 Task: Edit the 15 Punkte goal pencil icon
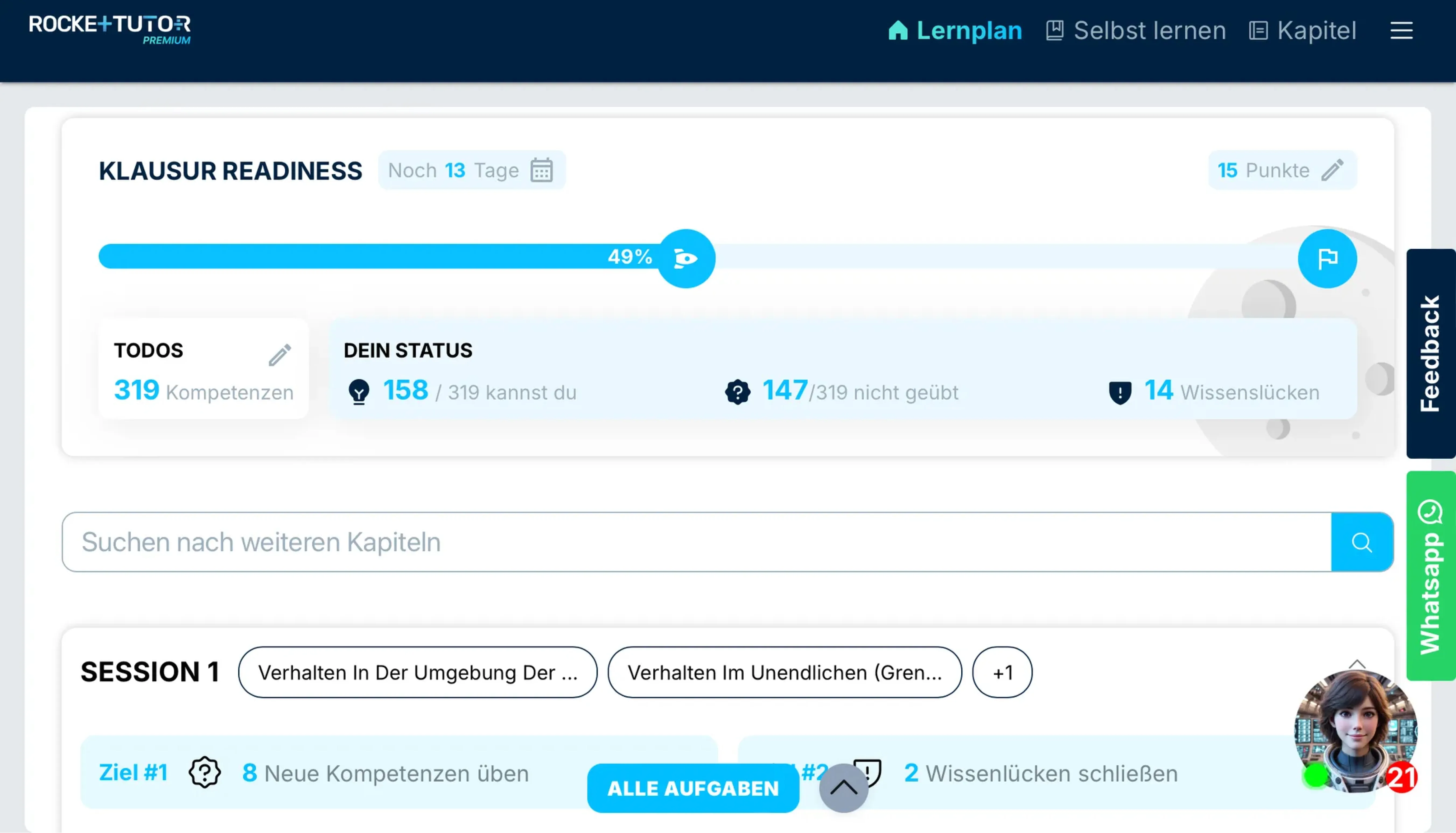tap(1332, 170)
